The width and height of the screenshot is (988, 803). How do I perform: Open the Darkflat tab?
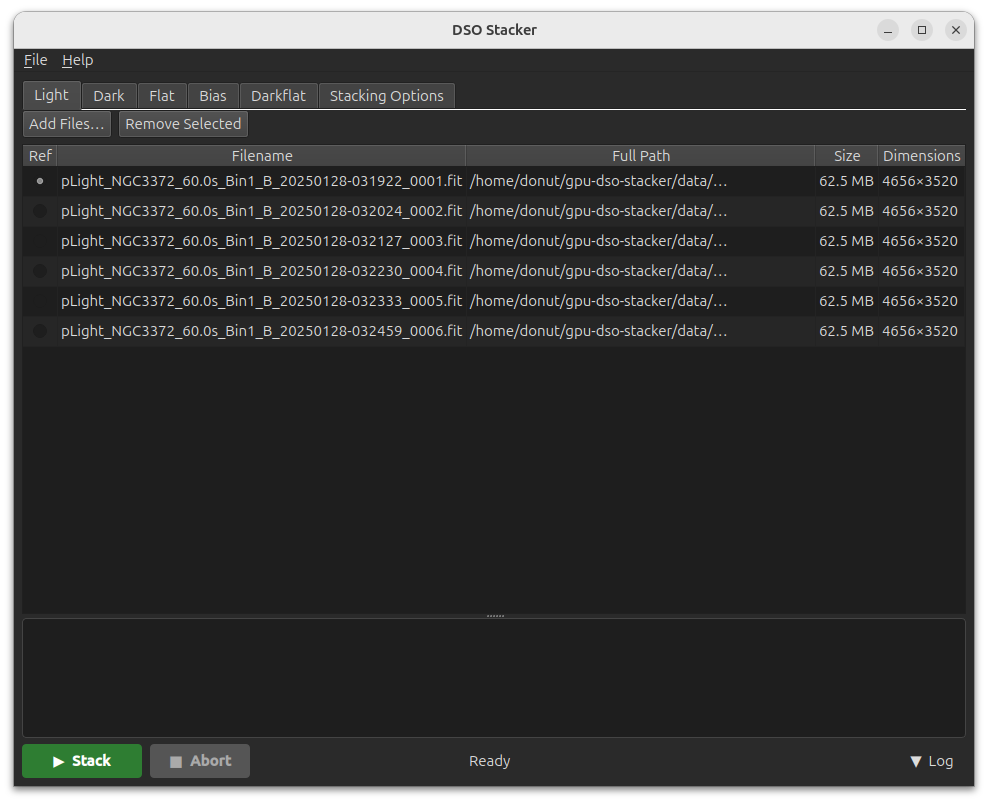278,96
